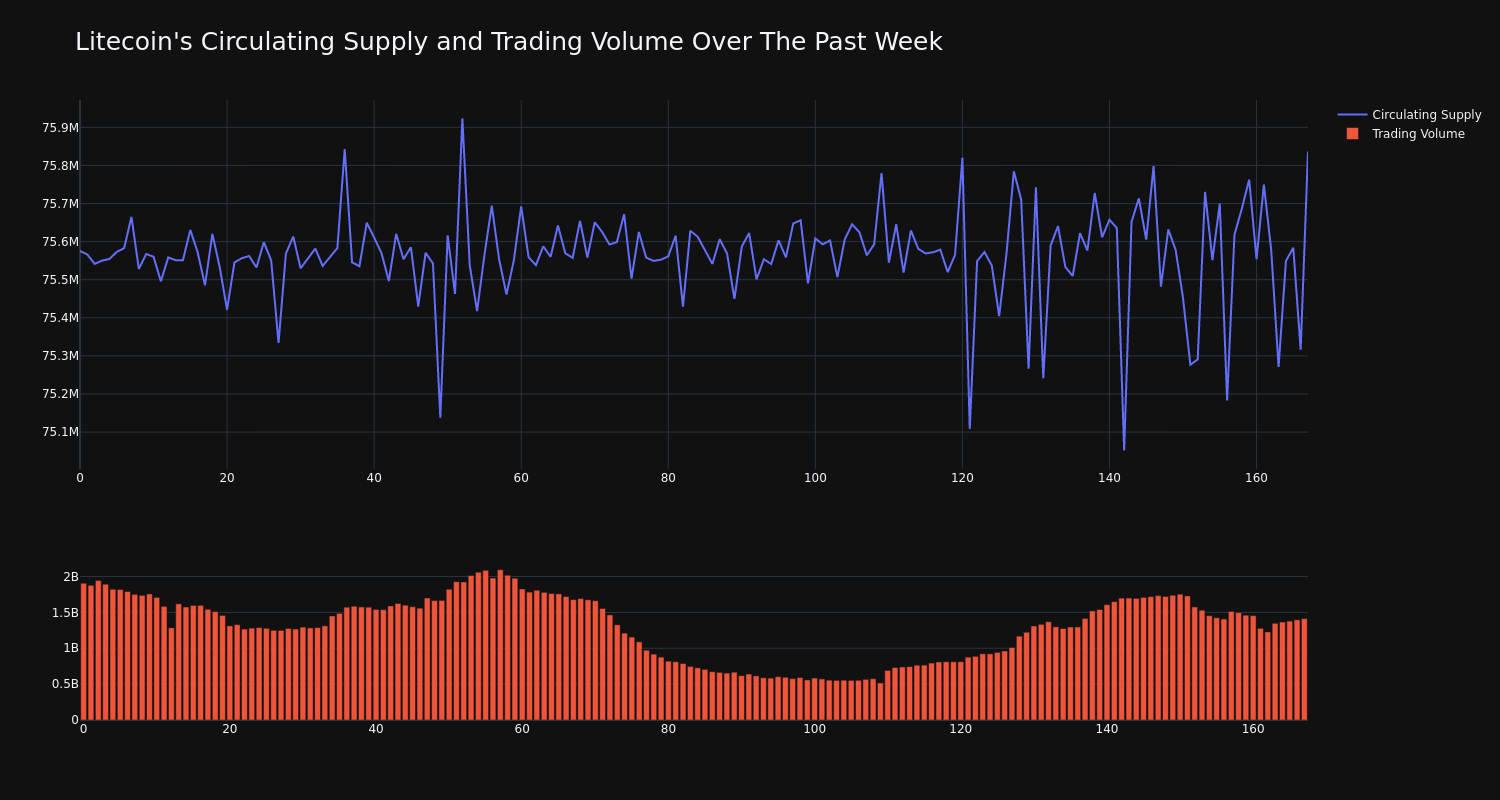Select the chart title about Litecoin's supply

[508, 42]
